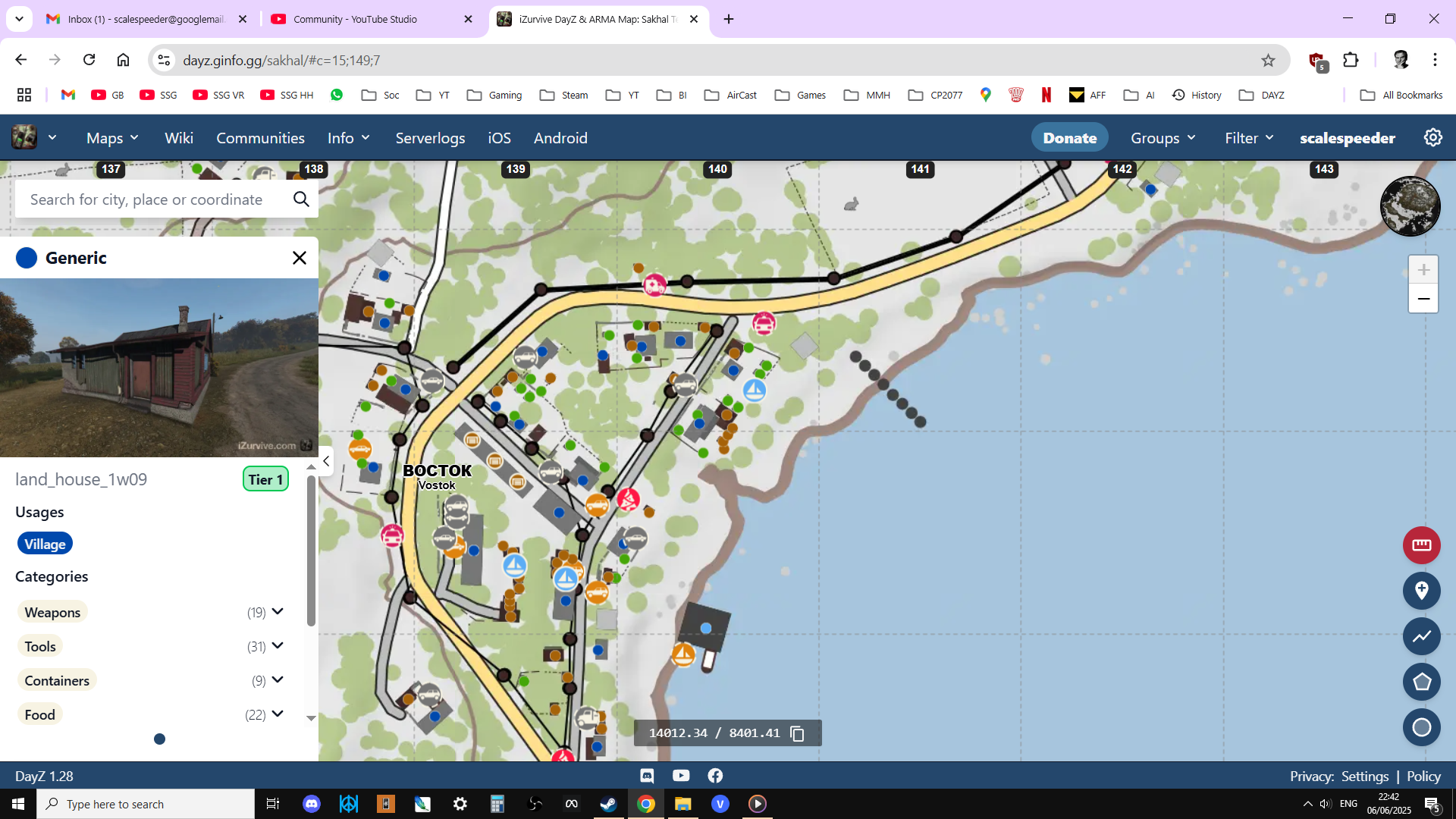Expand the Weapons category list
This screenshot has width=1456, height=819.
[x=278, y=612]
